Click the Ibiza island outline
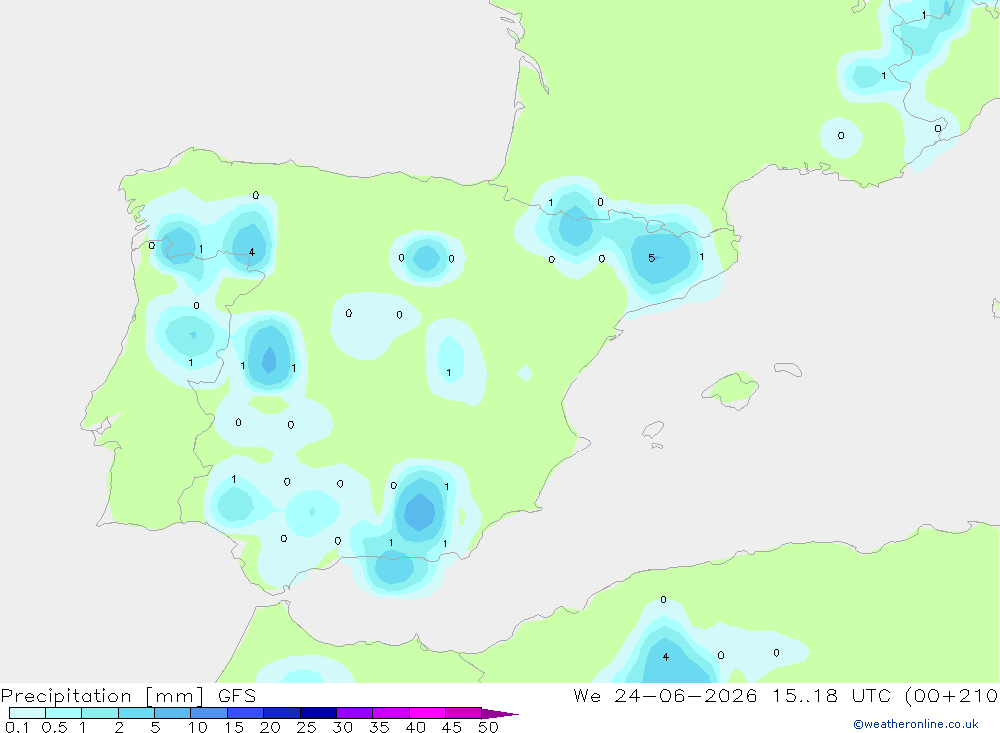Image resolution: width=1000 pixels, height=733 pixels. [653, 430]
